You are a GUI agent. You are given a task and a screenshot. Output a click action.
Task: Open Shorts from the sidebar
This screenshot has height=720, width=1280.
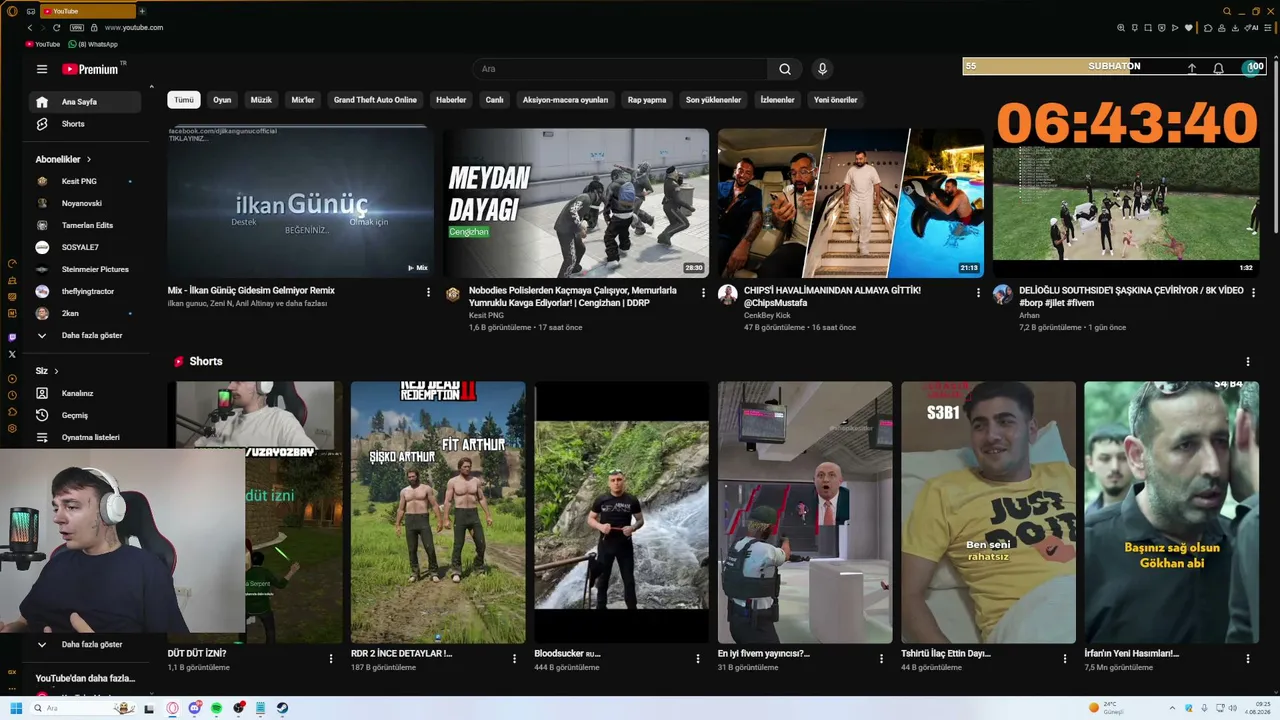tap(85, 124)
